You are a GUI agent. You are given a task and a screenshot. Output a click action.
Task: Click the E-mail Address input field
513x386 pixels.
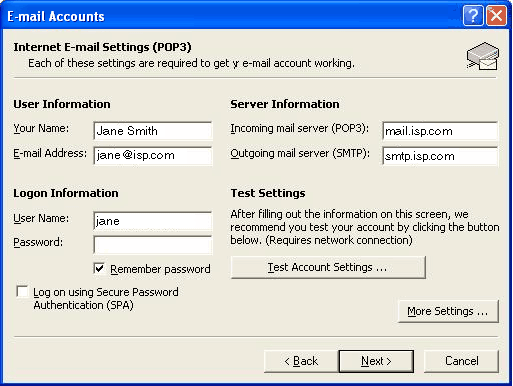(x=153, y=155)
